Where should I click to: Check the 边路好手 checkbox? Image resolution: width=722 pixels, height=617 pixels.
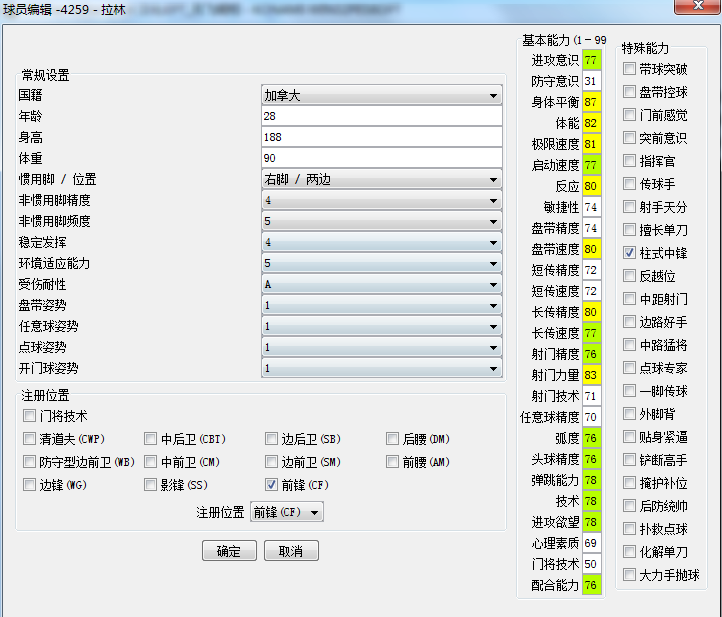[x=629, y=321]
